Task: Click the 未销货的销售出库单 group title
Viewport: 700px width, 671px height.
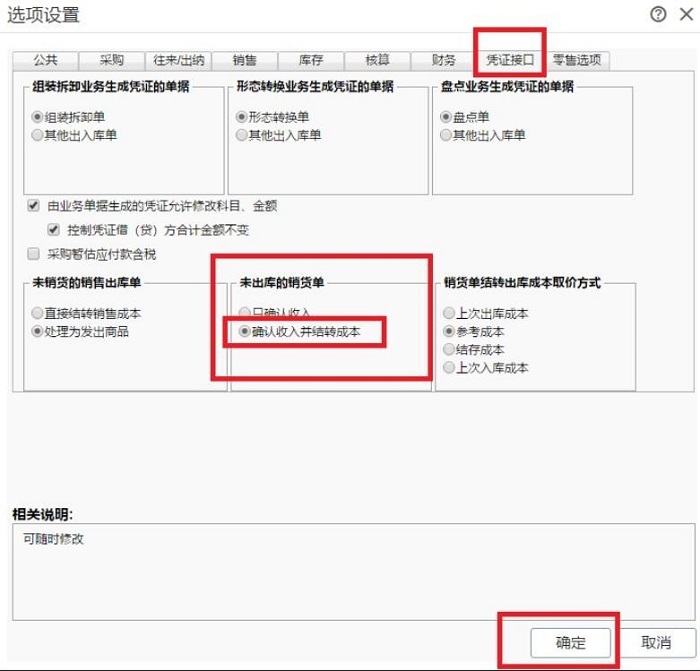Action: point(87,283)
